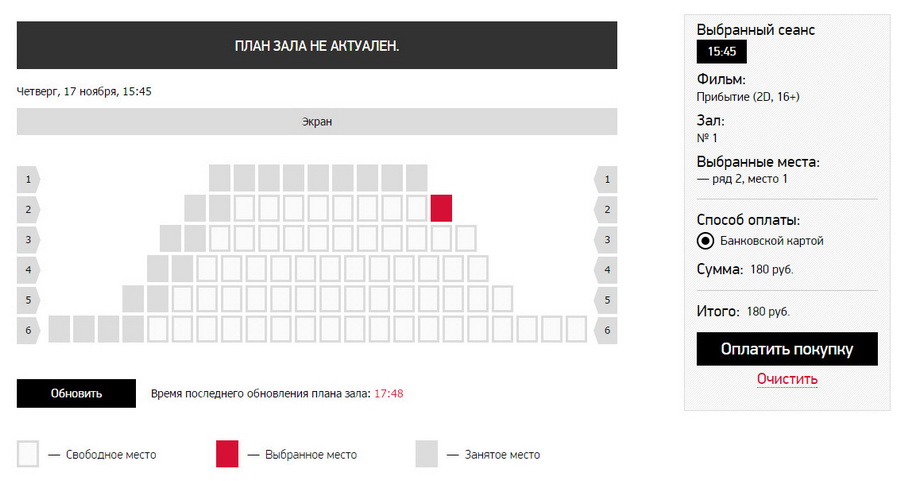The height and width of the screenshot is (481, 900).
Task: Click the leftmost occupied seat in row 6
Action: point(59,329)
